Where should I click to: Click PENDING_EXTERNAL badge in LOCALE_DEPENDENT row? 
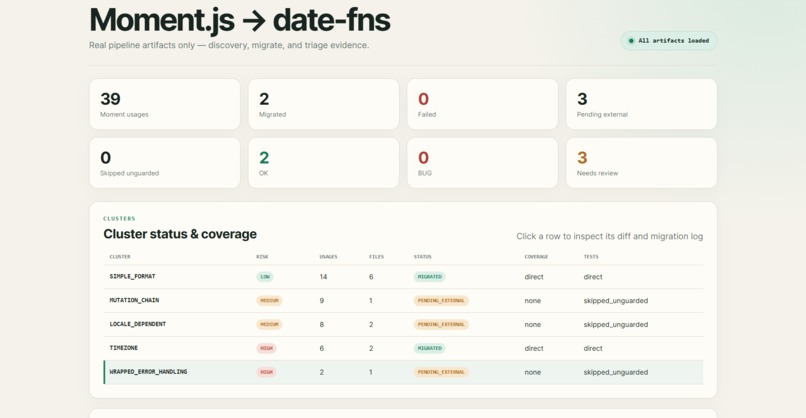click(x=441, y=324)
